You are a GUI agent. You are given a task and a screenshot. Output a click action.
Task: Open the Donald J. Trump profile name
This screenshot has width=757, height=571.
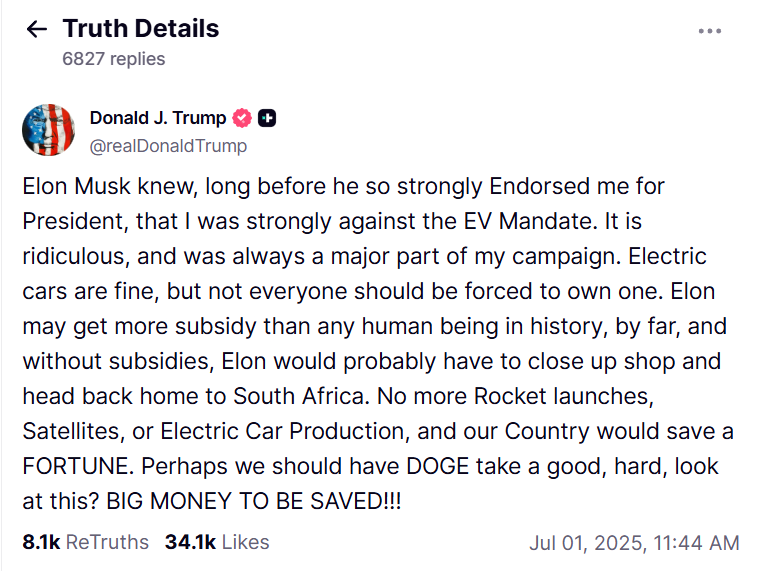(x=158, y=118)
